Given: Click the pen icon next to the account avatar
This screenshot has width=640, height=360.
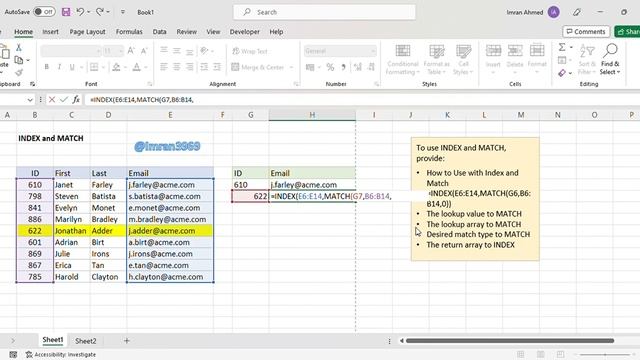Looking at the screenshot, I should click(577, 12).
